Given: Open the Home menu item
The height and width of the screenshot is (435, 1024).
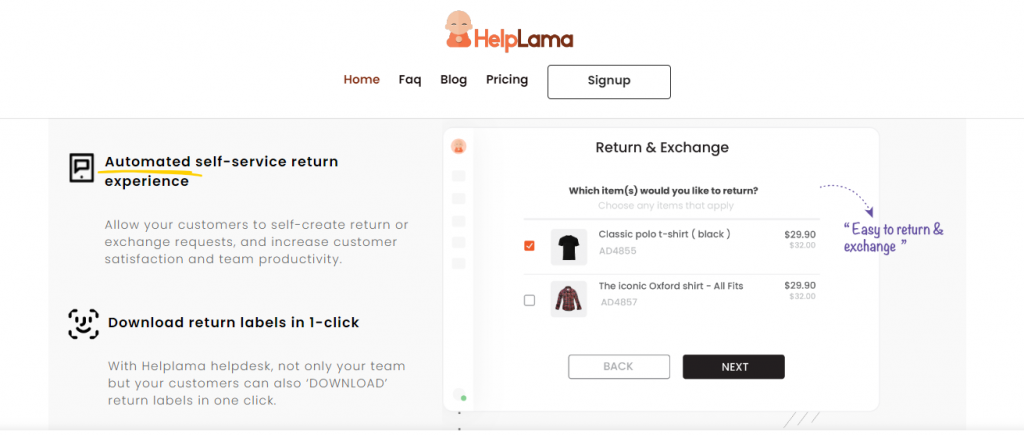Looking at the screenshot, I should click(x=362, y=80).
